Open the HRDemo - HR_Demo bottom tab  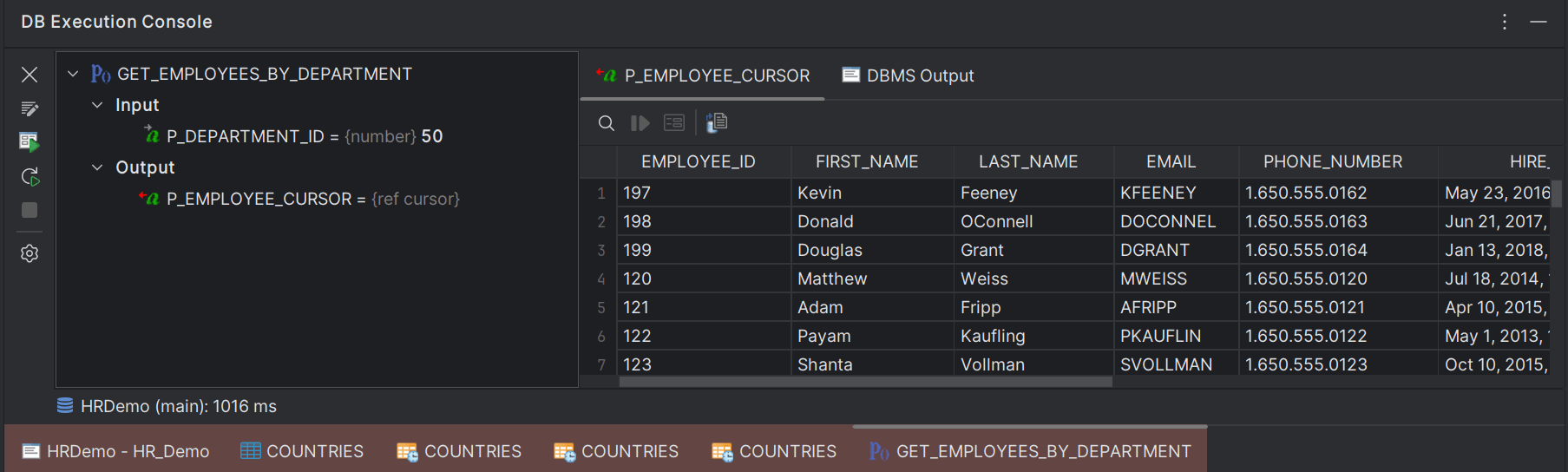[115, 451]
